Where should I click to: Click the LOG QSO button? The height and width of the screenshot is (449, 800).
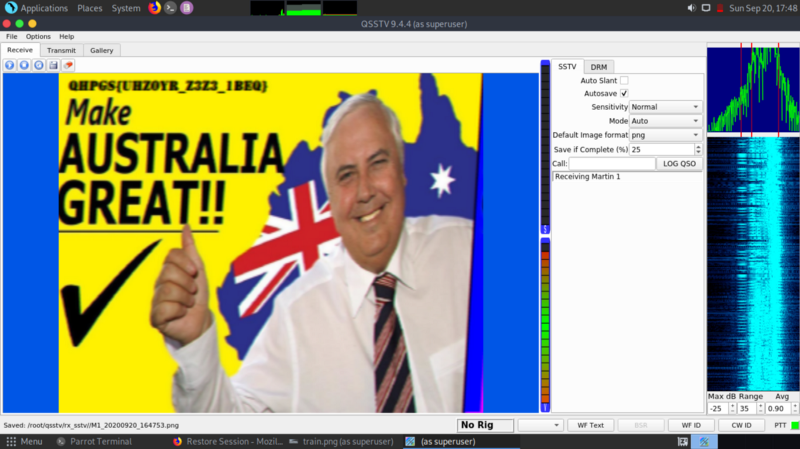[679, 163]
